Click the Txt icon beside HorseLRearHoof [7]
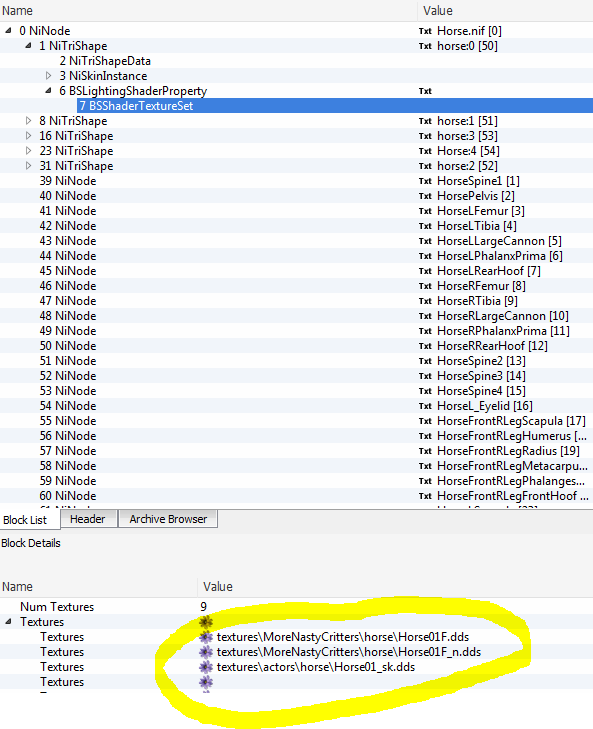The height and width of the screenshot is (729, 593). tap(425, 271)
